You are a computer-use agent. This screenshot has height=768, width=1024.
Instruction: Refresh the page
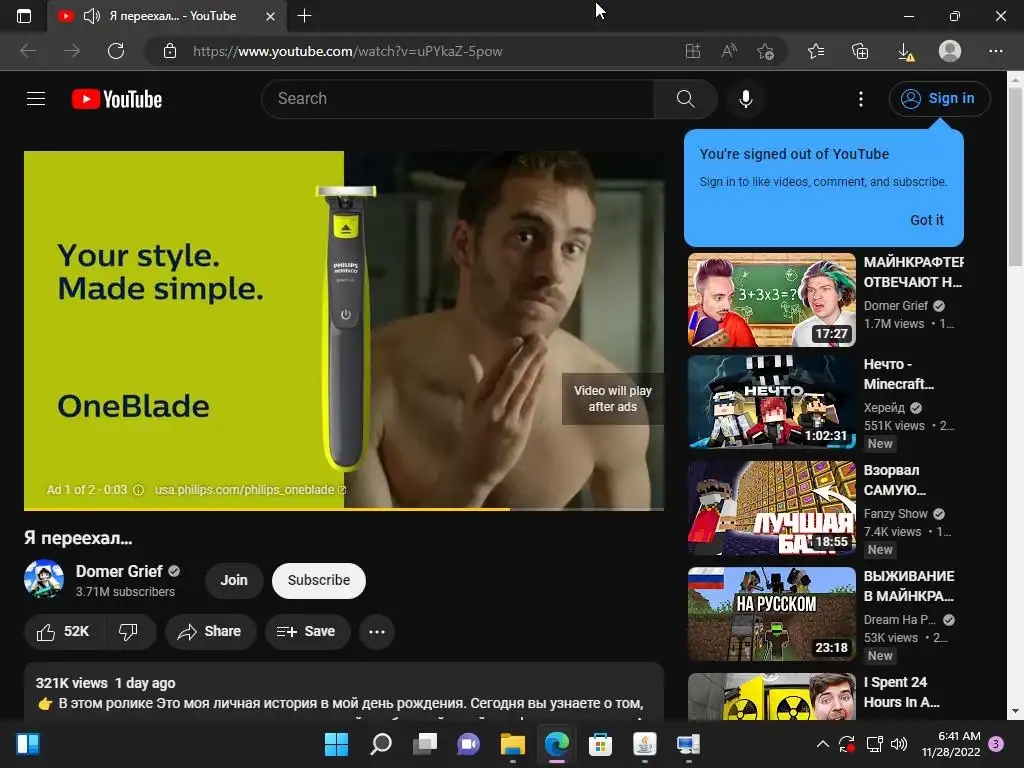point(116,51)
